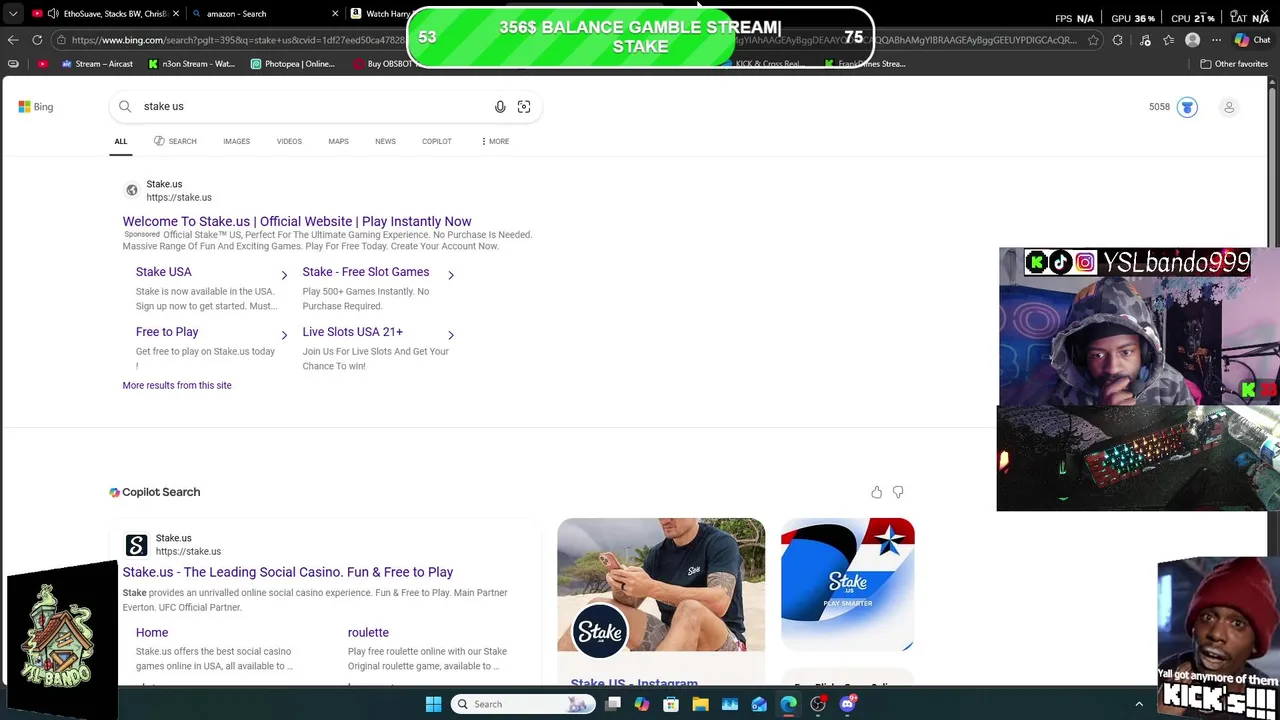Open Microsoft Store from taskbar
1280x720 pixels.
(671, 704)
